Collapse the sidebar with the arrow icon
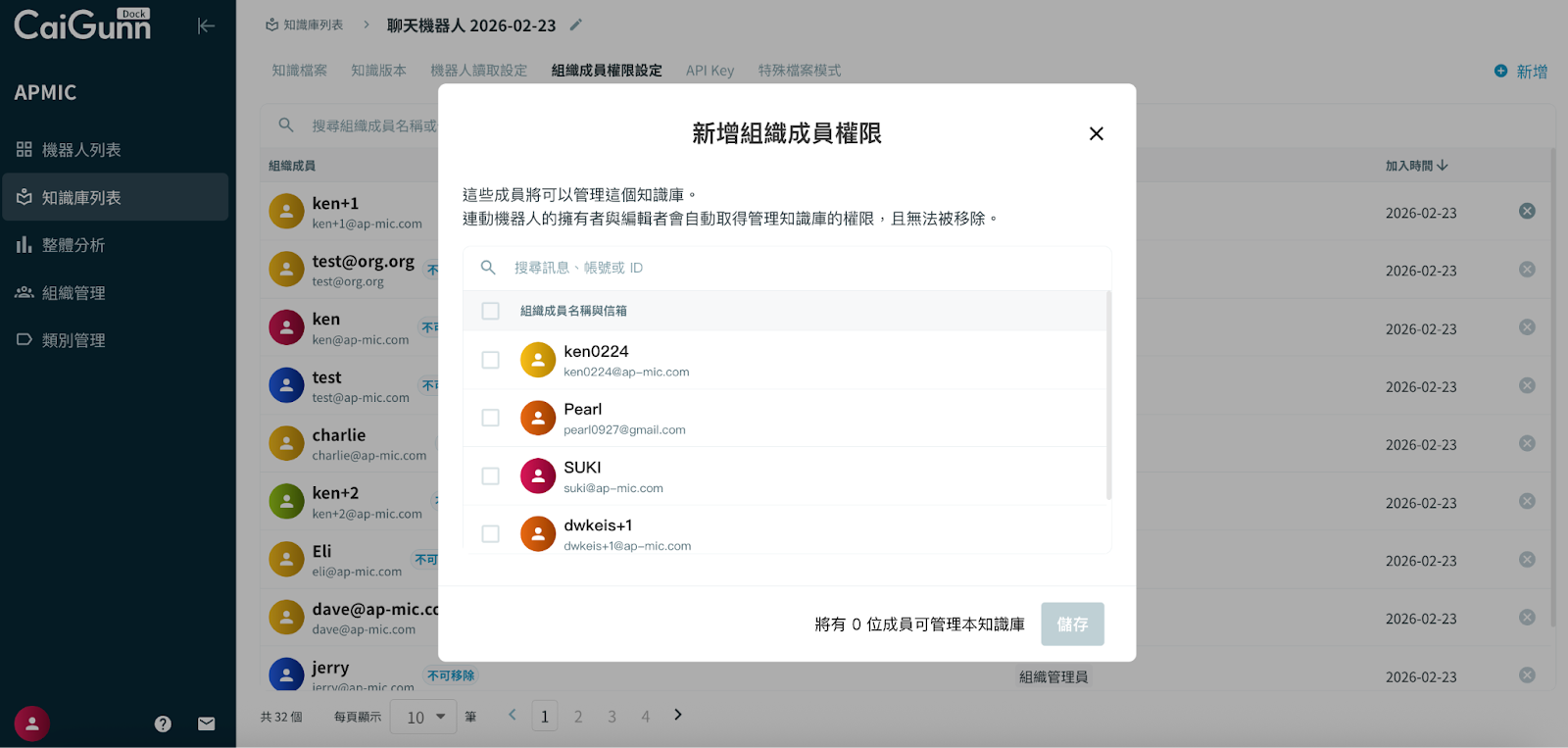The height and width of the screenshot is (748, 1568). (x=206, y=25)
